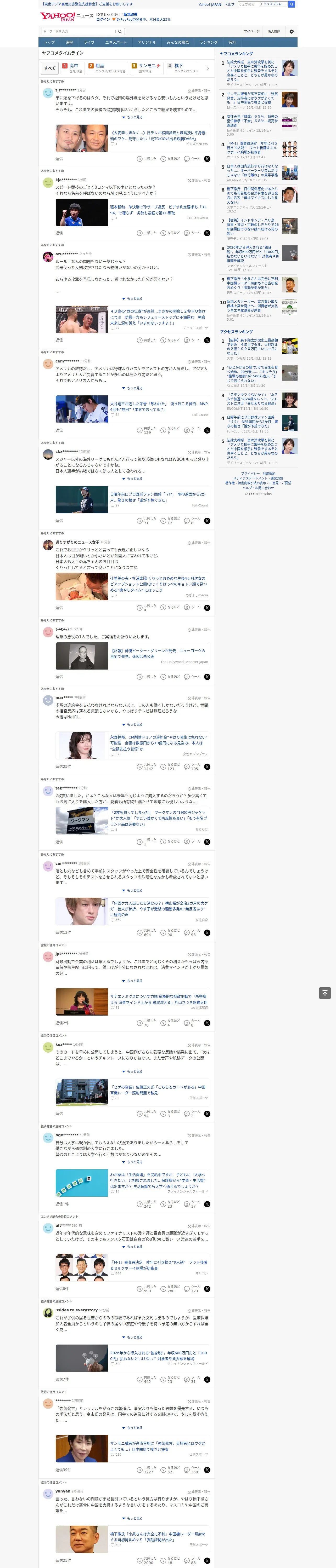The height and width of the screenshot is (1568, 336).
Task: Click X share icon on 3sides to everystory comment
Action: click(x=207, y=1380)
